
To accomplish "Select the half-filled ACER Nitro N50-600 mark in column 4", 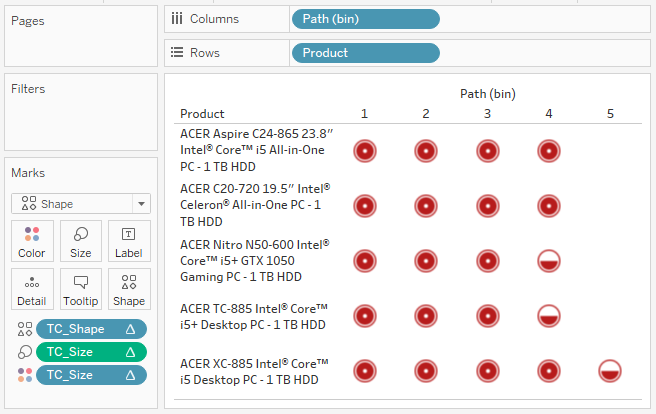I will tap(549, 261).
